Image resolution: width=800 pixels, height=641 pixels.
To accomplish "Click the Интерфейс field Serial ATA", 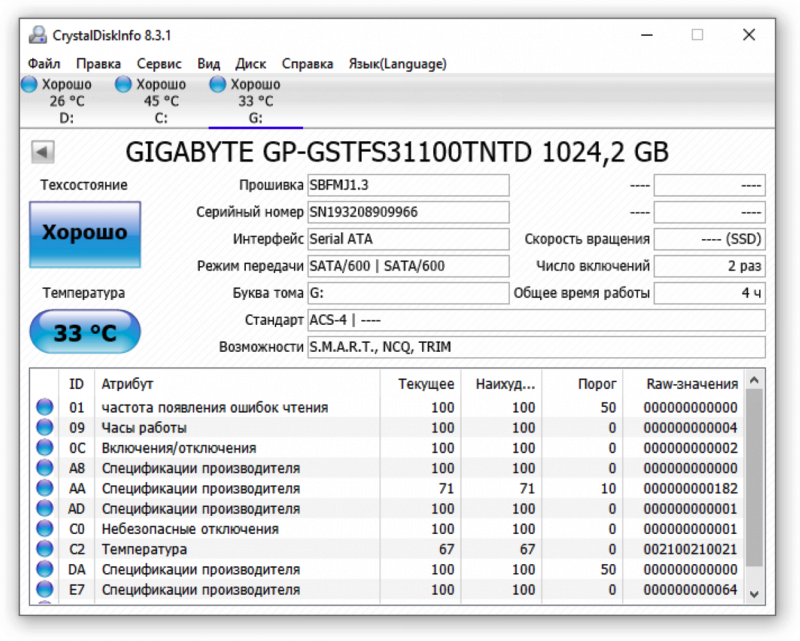I will tap(408, 239).
